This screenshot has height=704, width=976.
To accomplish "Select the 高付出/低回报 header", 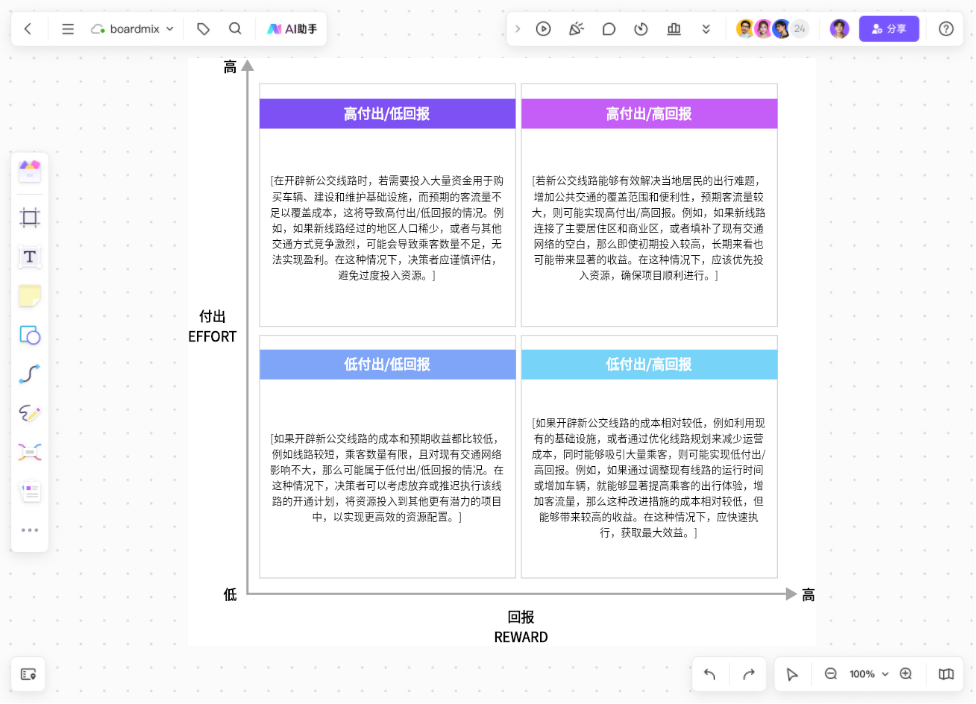I will point(387,114).
